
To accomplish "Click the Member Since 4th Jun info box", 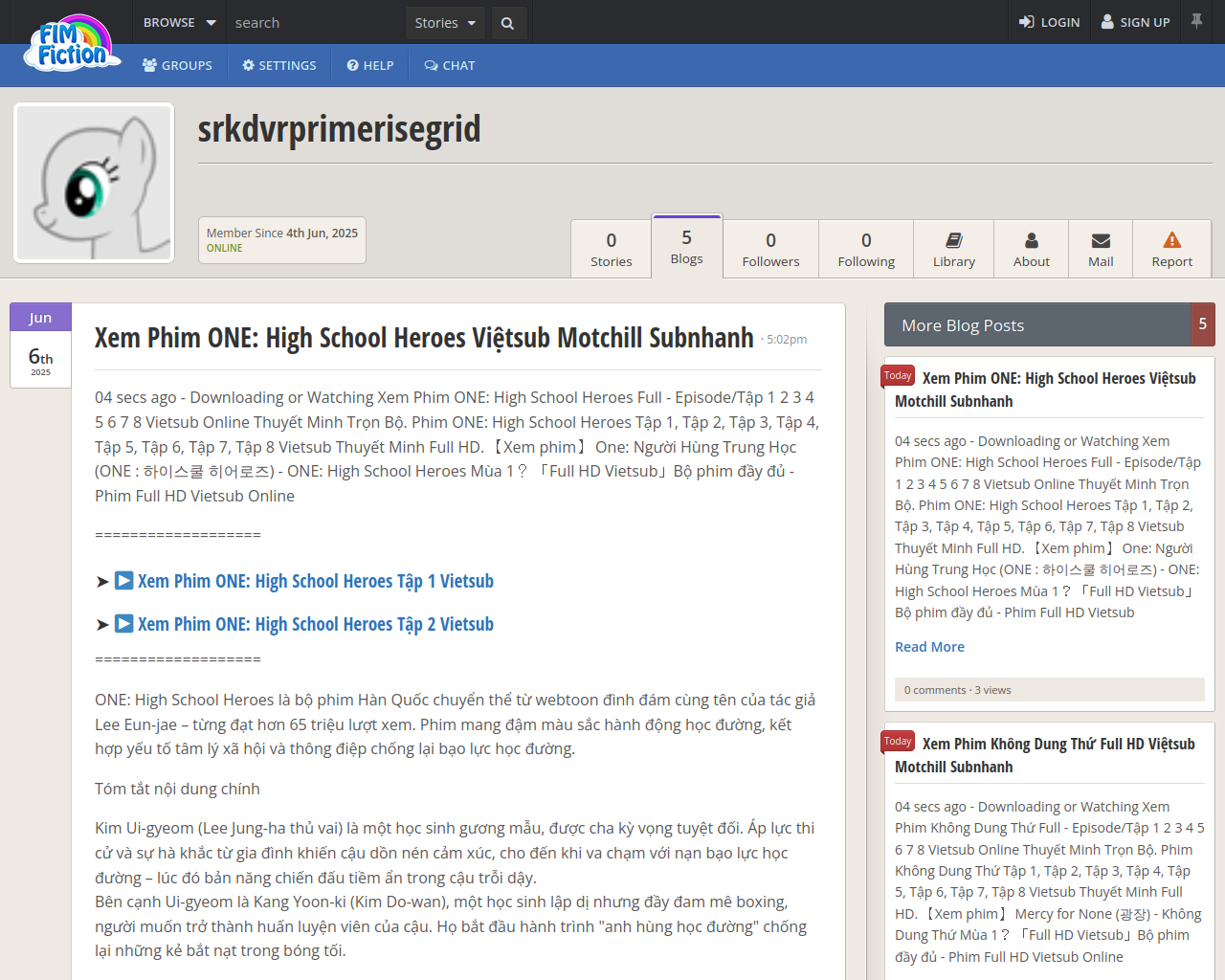I will click(x=282, y=240).
